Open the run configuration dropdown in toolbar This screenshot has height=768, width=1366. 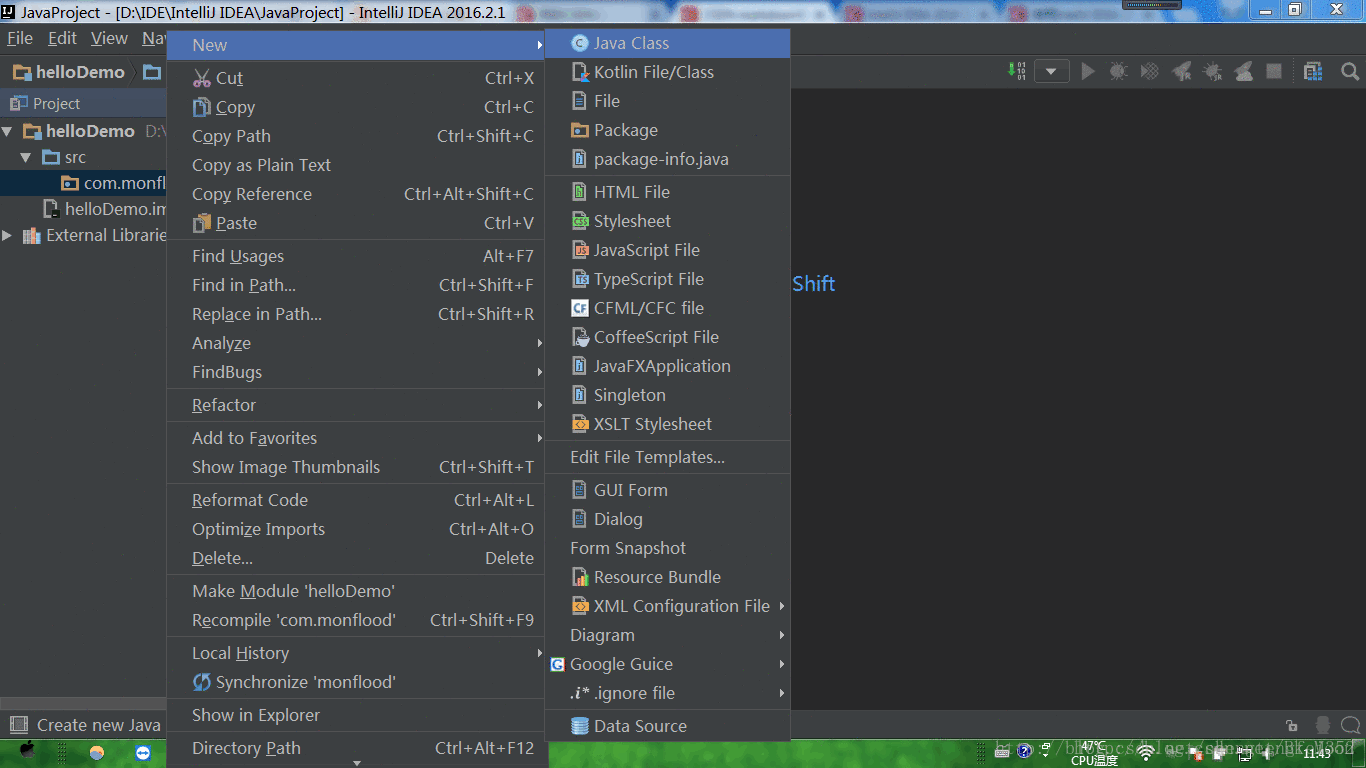coord(1051,71)
